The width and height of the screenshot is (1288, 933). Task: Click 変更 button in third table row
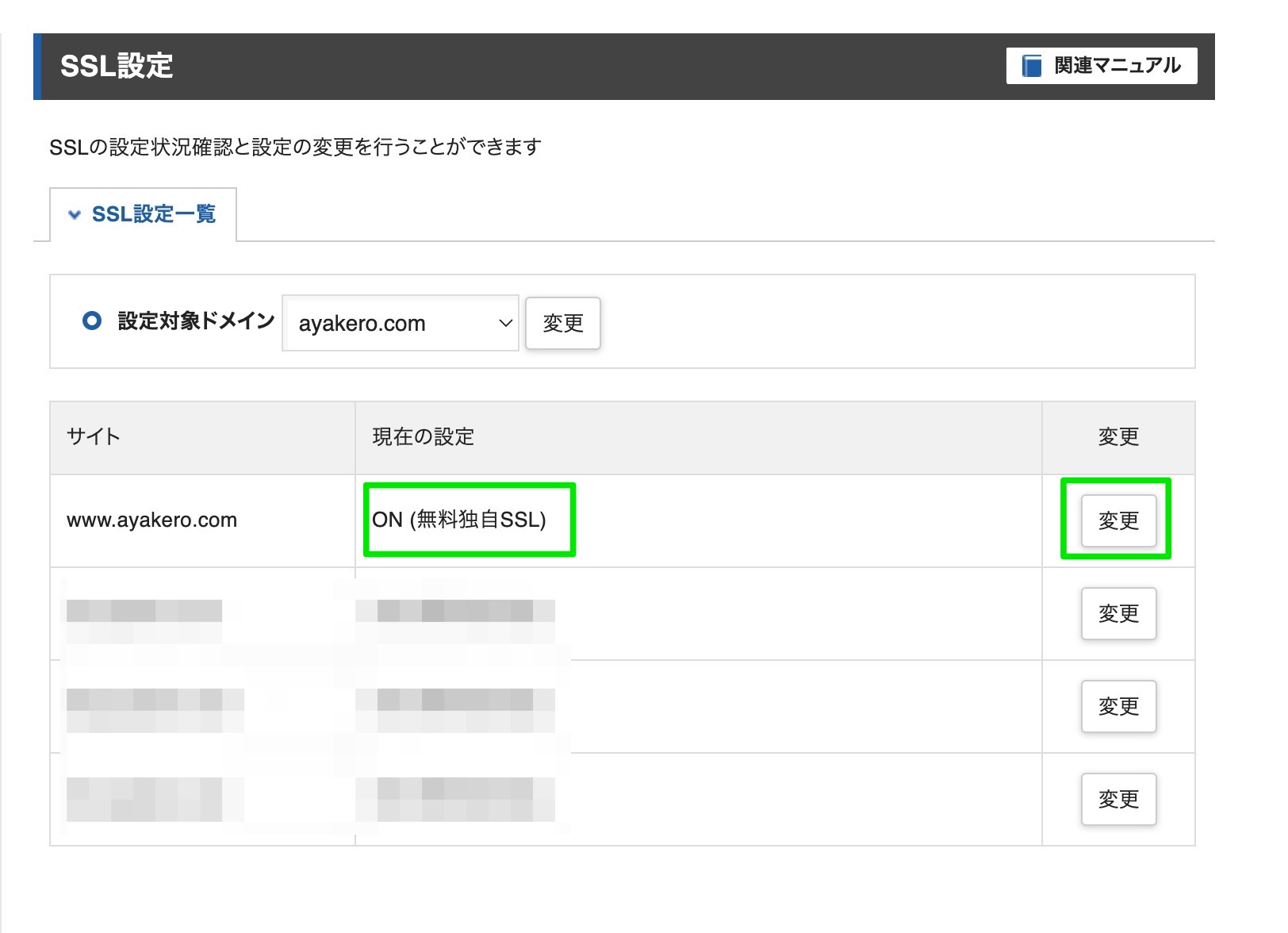[x=1118, y=706]
